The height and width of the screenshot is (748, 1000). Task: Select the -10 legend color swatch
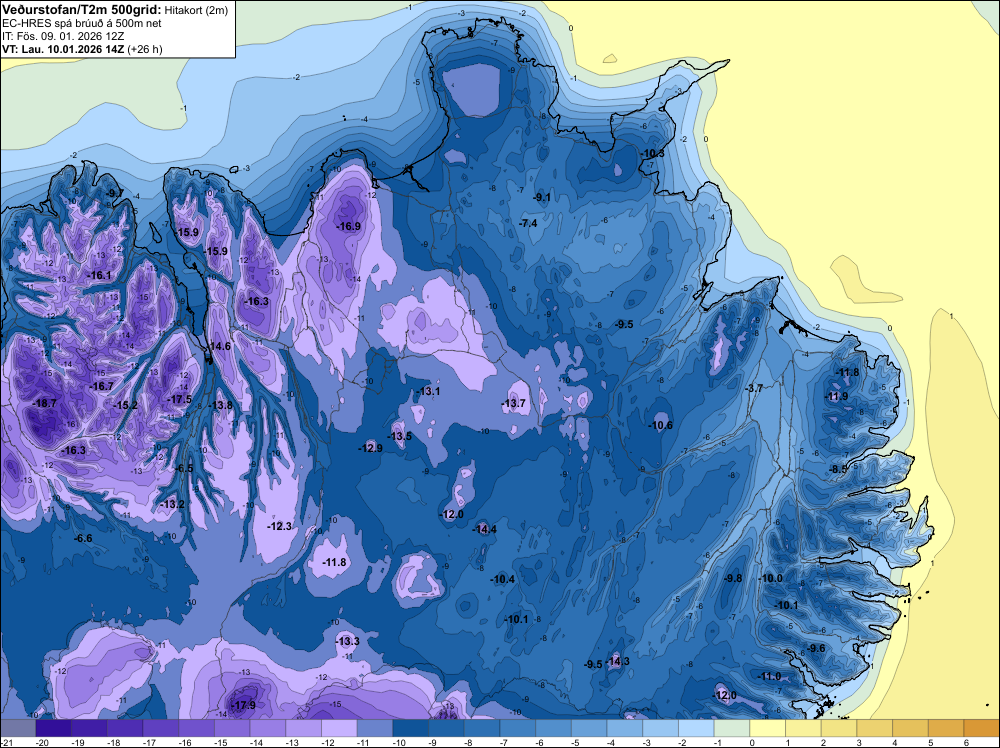tap(411, 726)
